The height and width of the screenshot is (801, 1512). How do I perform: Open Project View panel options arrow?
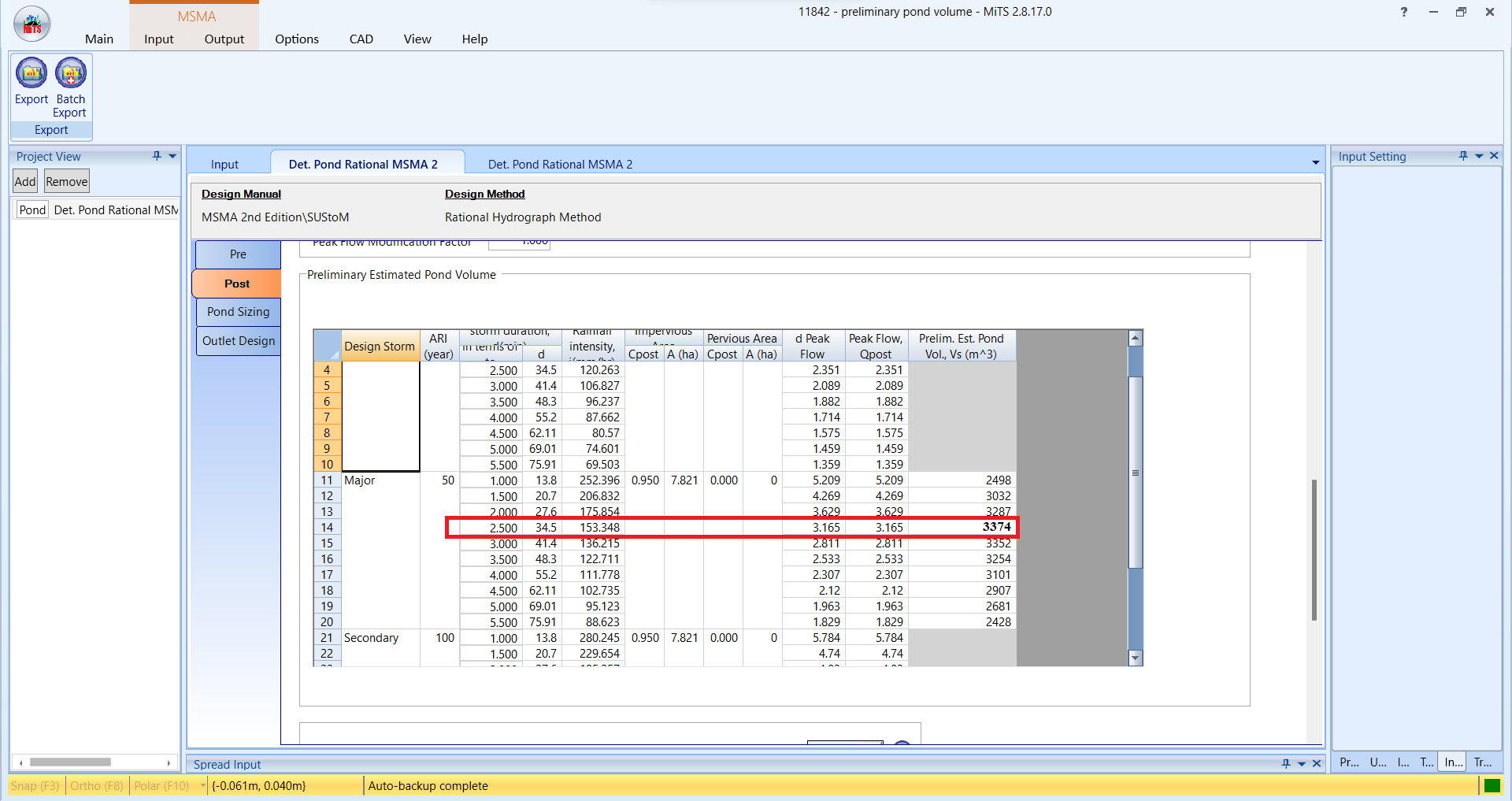pyautogui.click(x=172, y=156)
